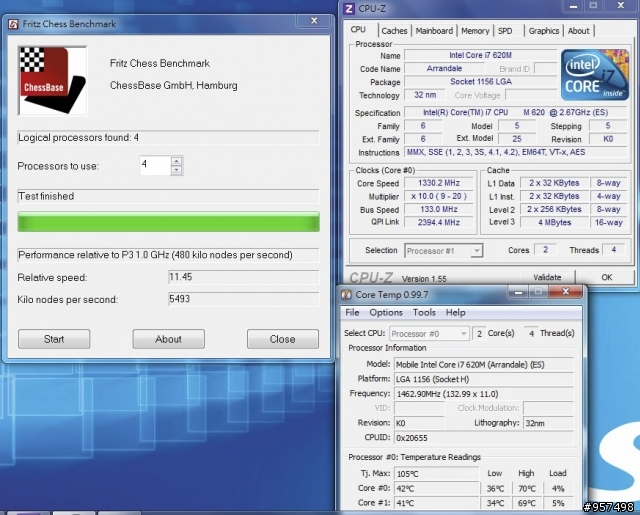
Task: Open the About tab in CPU-Z
Action: [x=578, y=31]
